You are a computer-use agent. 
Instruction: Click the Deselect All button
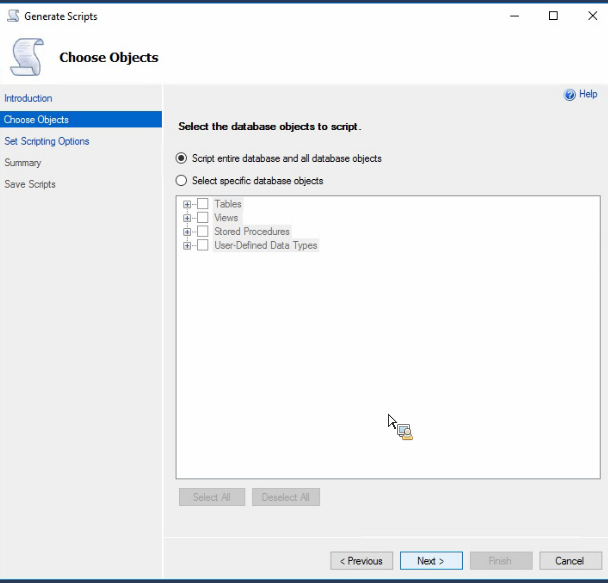pyautogui.click(x=286, y=497)
